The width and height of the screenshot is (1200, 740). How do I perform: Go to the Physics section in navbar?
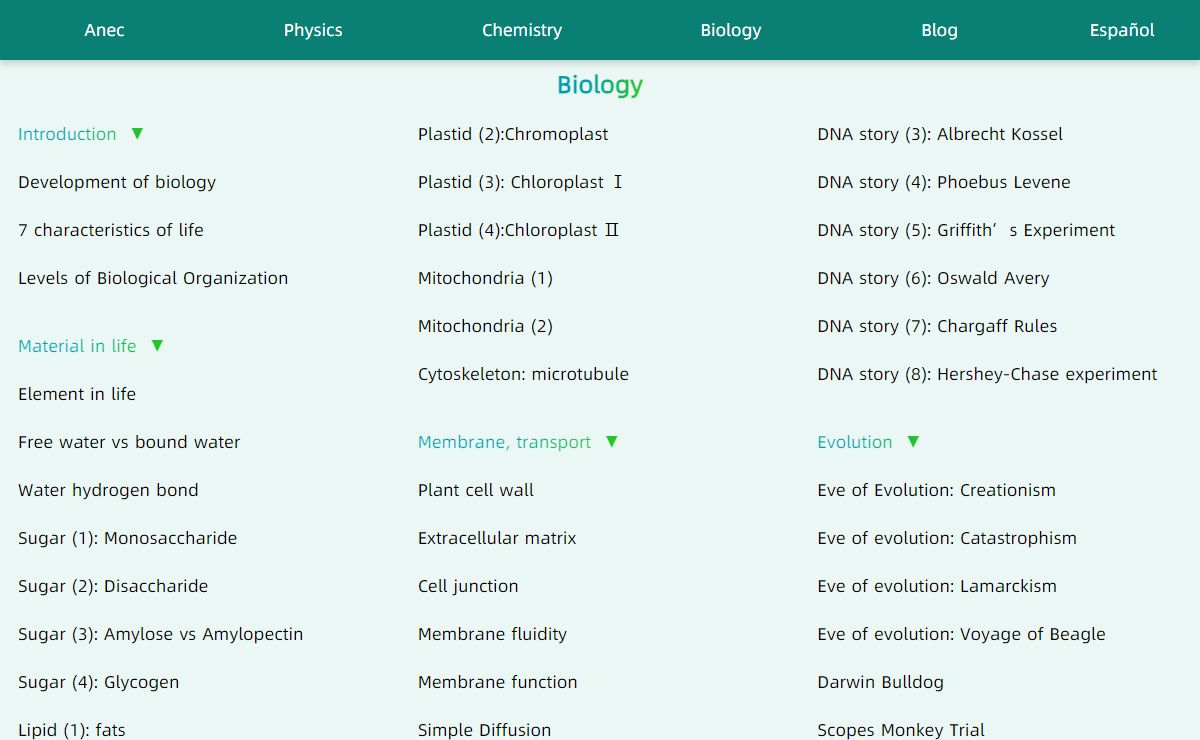pyautogui.click(x=313, y=30)
